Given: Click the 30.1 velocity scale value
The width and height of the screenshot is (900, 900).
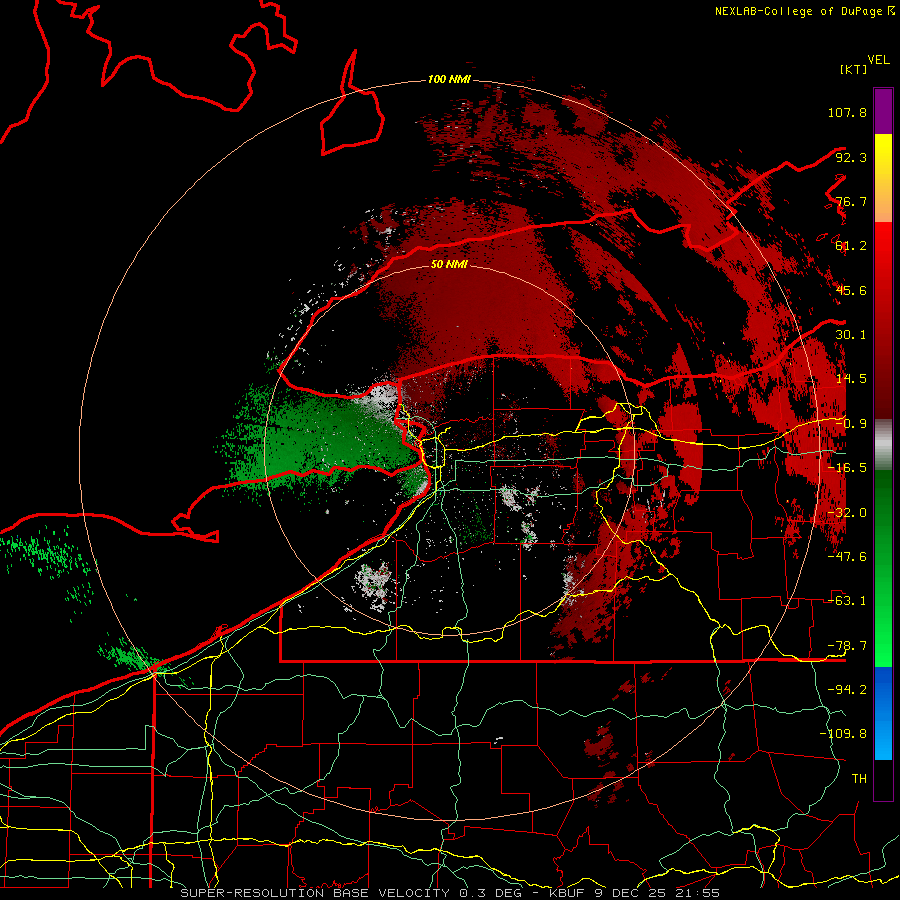Looking at the screenshot, I should point(851,335).
